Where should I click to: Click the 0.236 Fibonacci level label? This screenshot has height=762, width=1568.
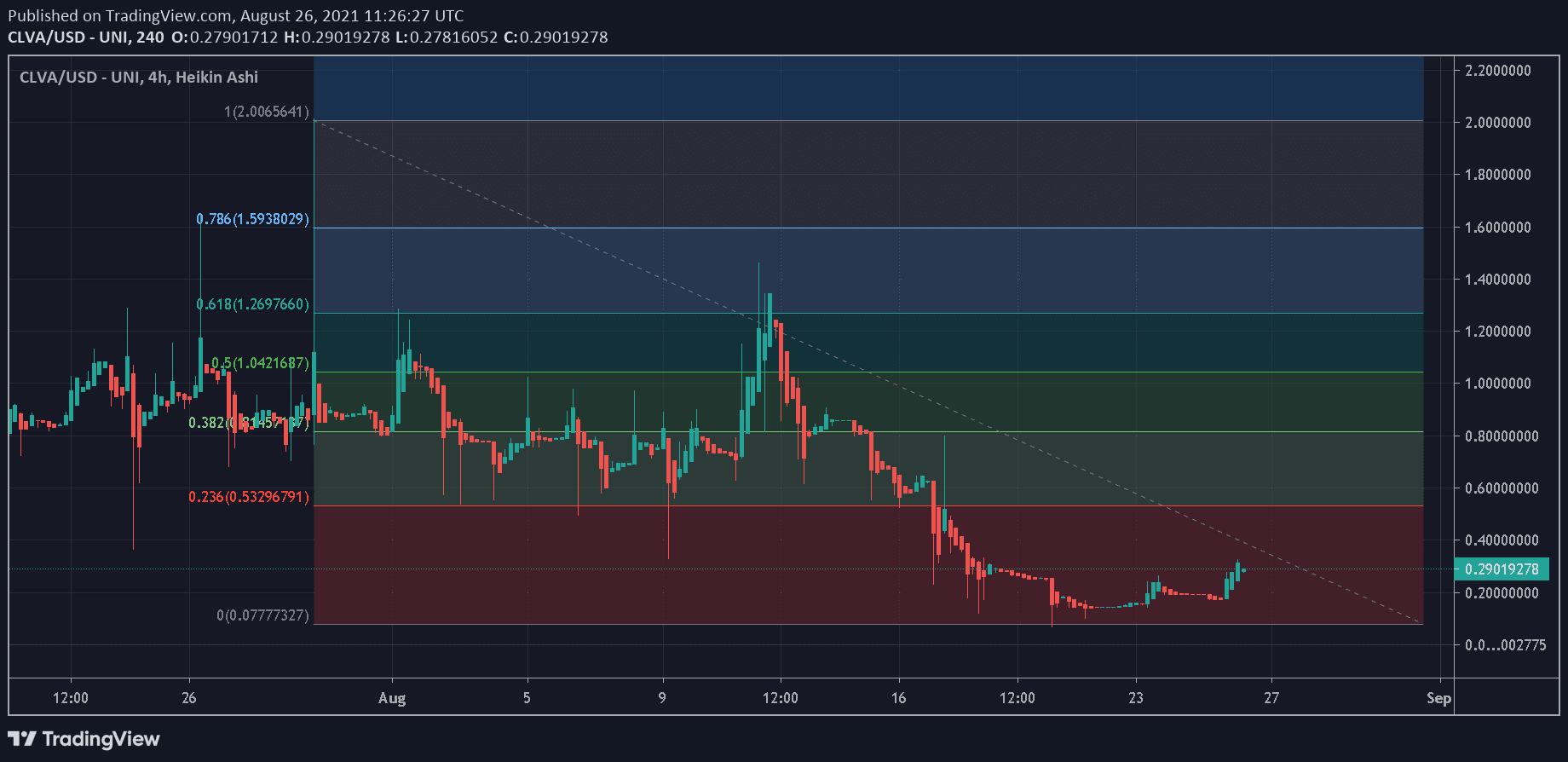pos(248,497)
